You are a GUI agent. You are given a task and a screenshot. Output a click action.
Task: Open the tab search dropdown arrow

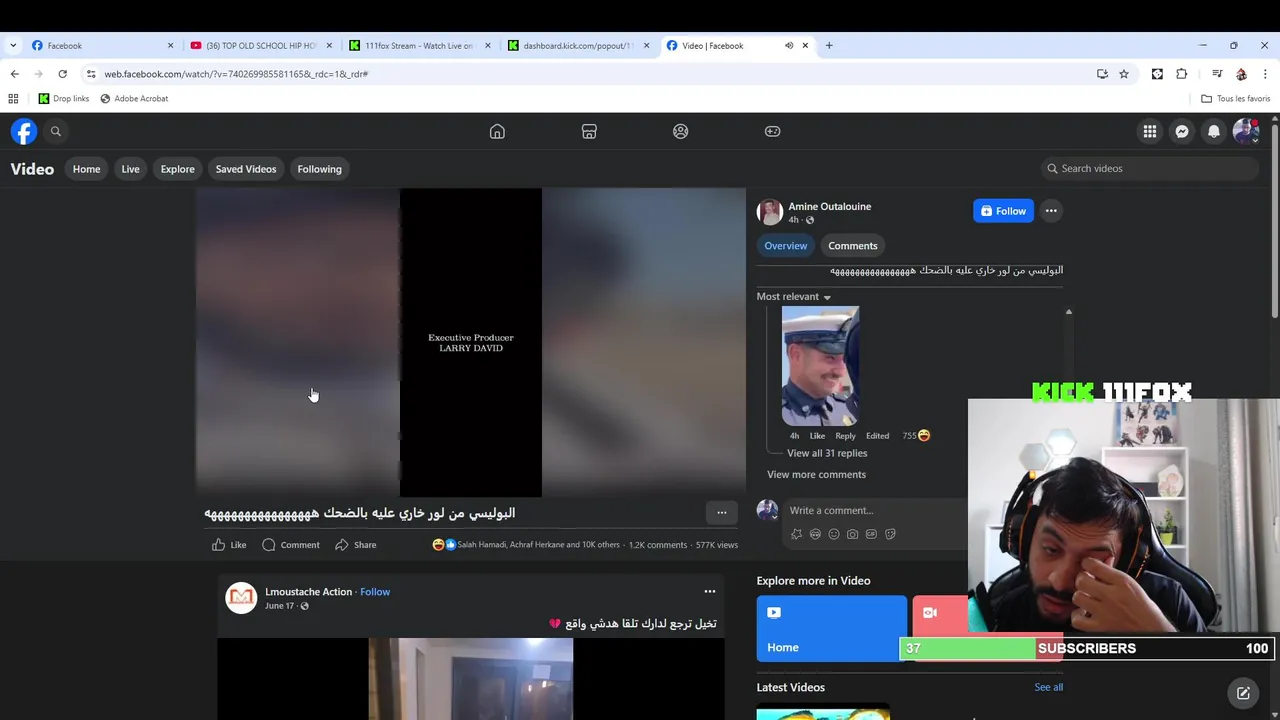point(13,45)
